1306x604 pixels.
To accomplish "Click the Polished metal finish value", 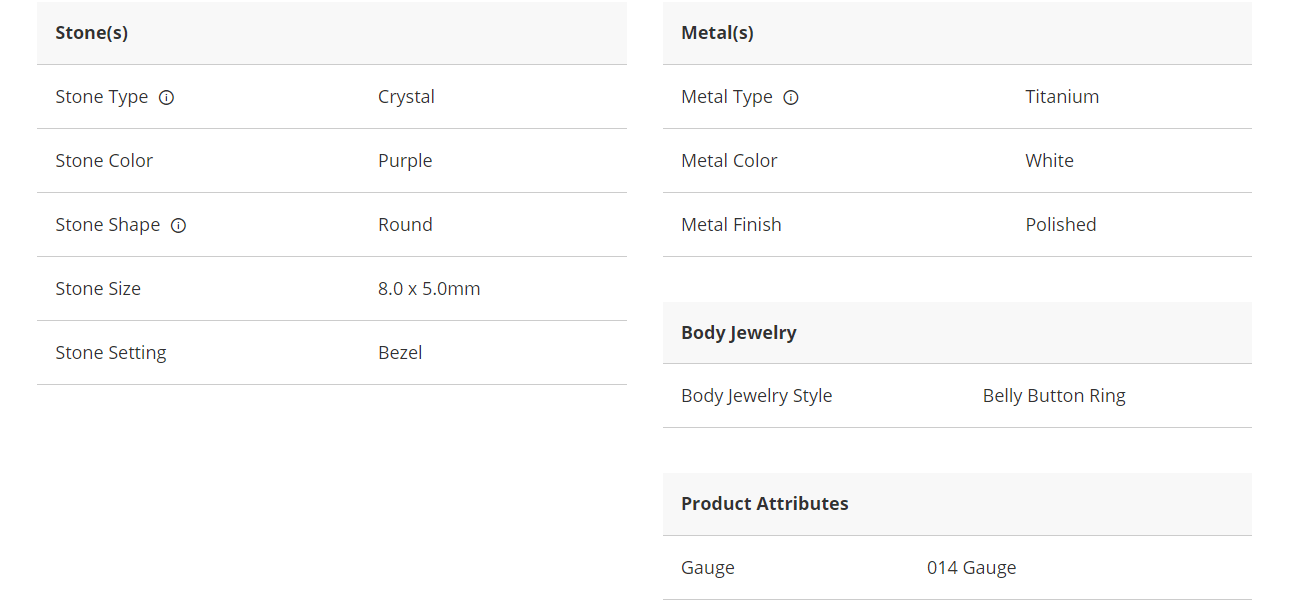I will click(1061, 225).
